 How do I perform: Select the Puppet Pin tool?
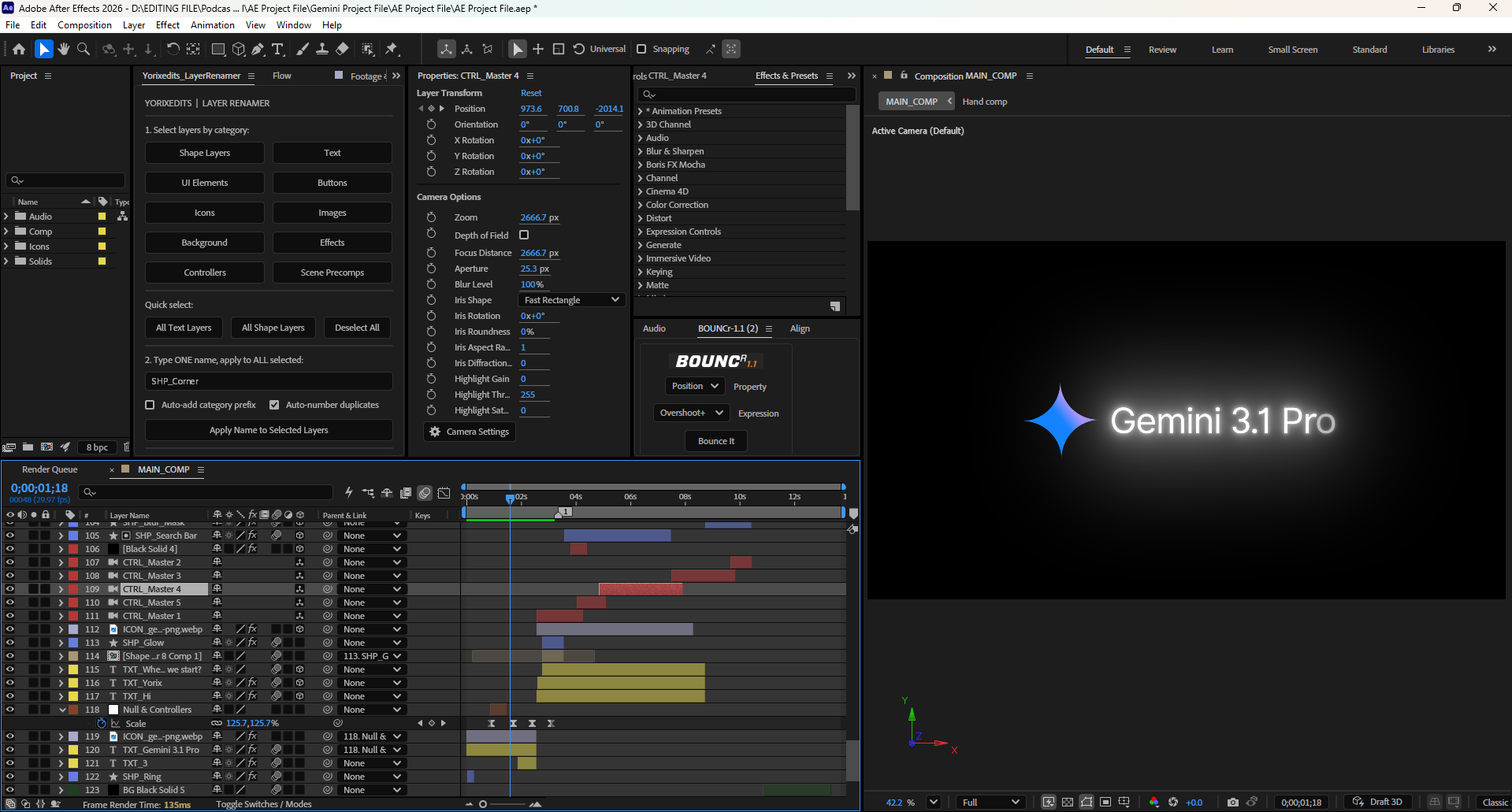point(392,49)
